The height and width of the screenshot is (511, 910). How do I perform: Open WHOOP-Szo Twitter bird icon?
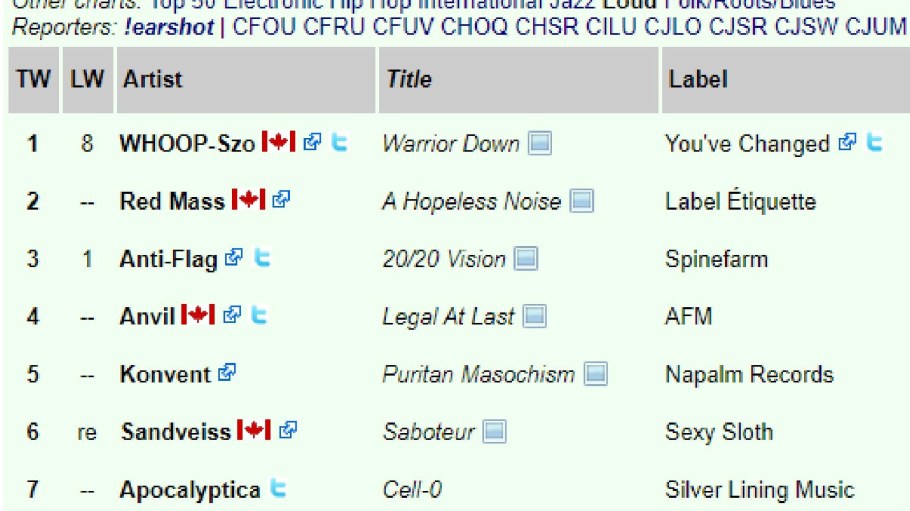340,143
